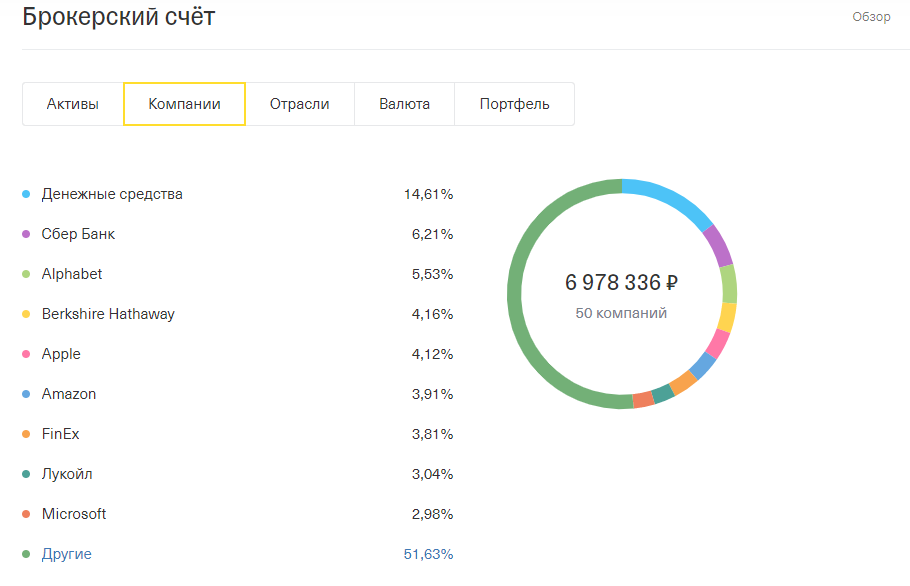This screenshot has height=586, width=910.
Task: Click the light green dot next to Alphabet
Action: 26,274
